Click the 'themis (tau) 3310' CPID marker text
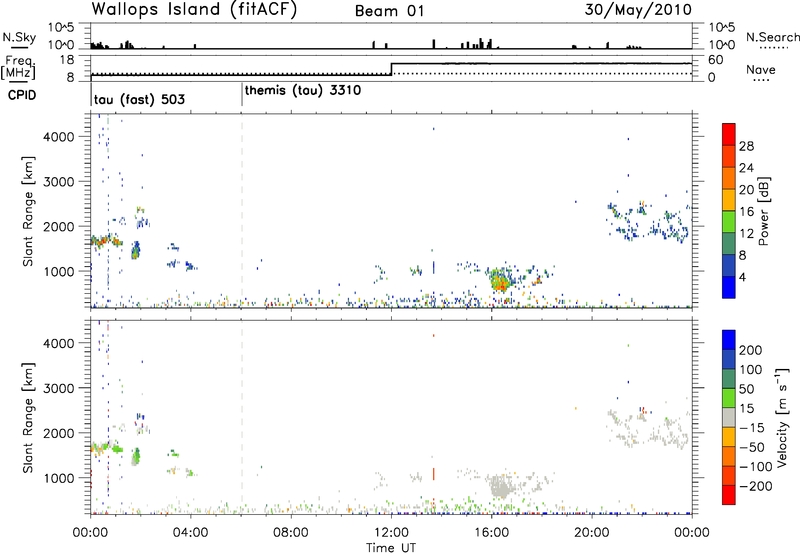800x554 pixels. [x=303, y=91]
